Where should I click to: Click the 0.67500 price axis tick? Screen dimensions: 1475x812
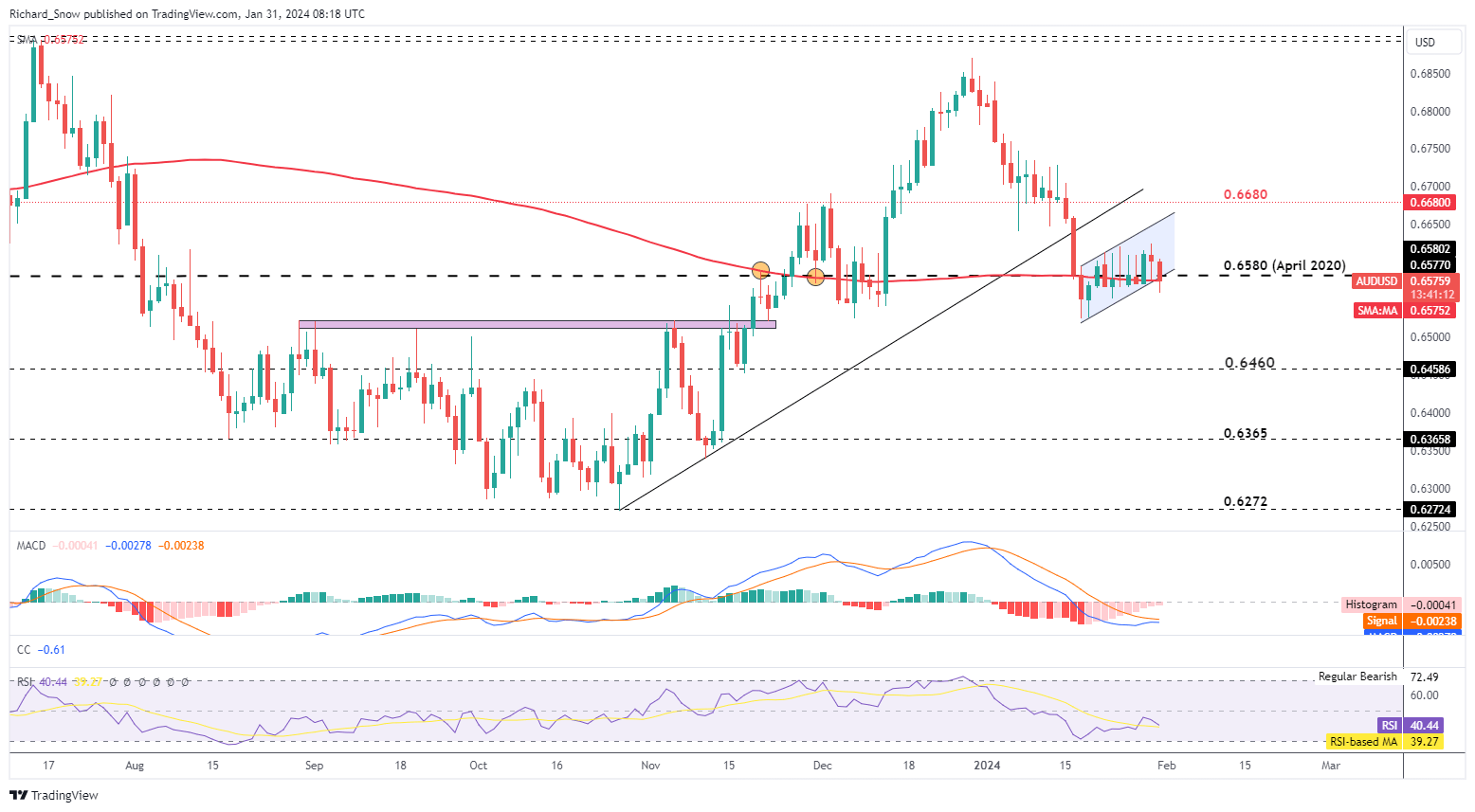(x=1429, y=149)
